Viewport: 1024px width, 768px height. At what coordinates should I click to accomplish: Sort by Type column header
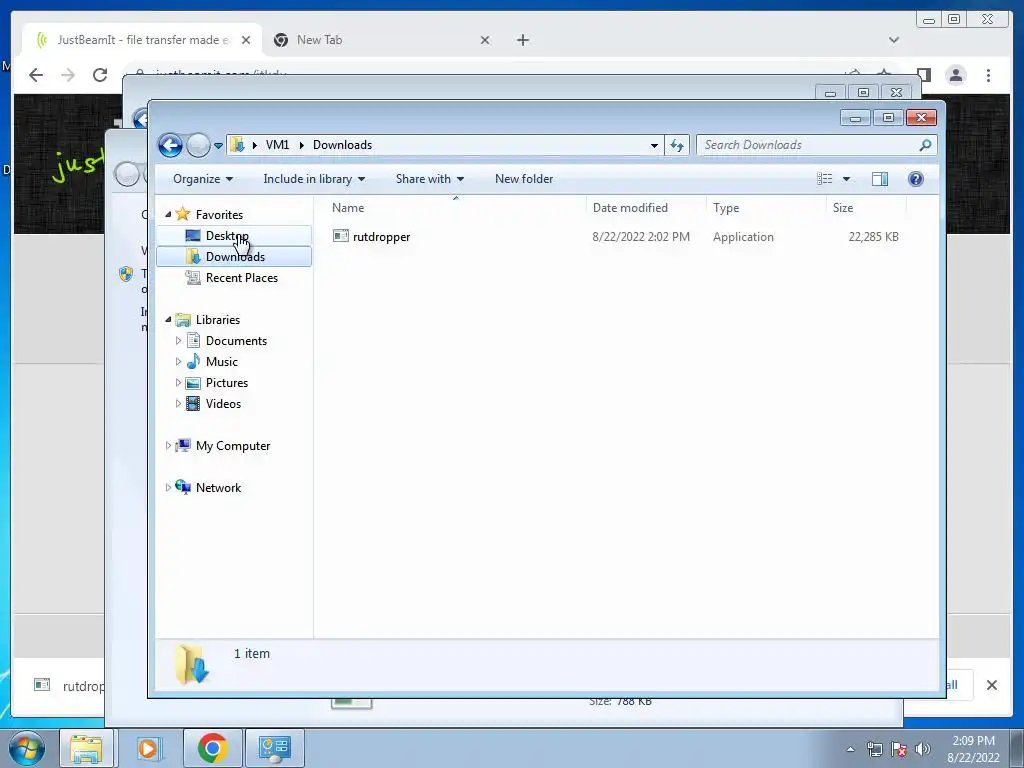coord(766,208)
